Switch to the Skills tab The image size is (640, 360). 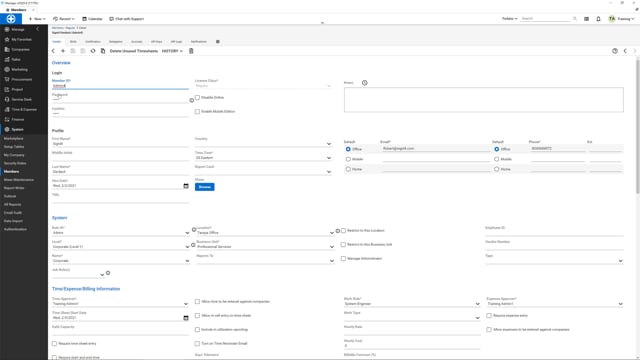tap(73, 42)
